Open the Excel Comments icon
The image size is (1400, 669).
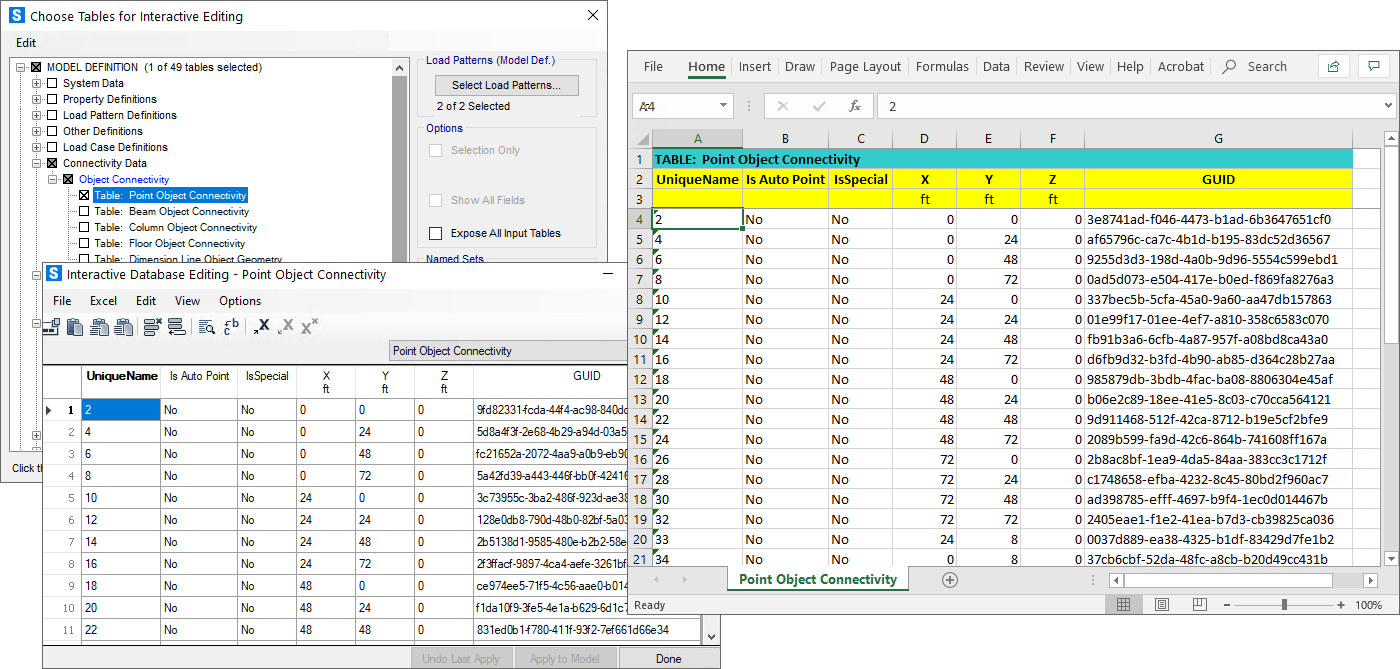(1373, 66)
